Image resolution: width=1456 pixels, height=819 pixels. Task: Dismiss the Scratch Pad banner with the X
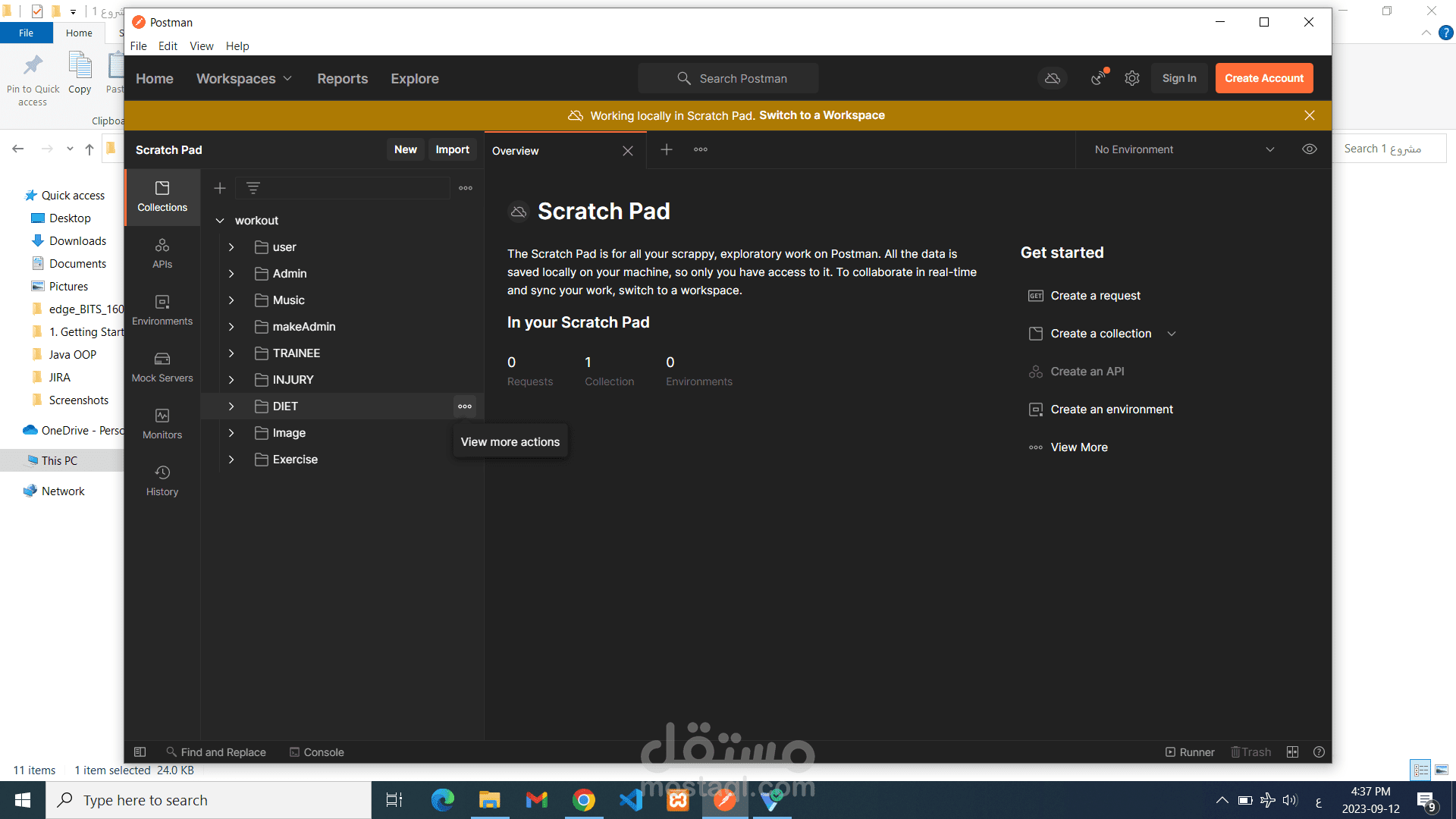click(x=1310, y=115)
